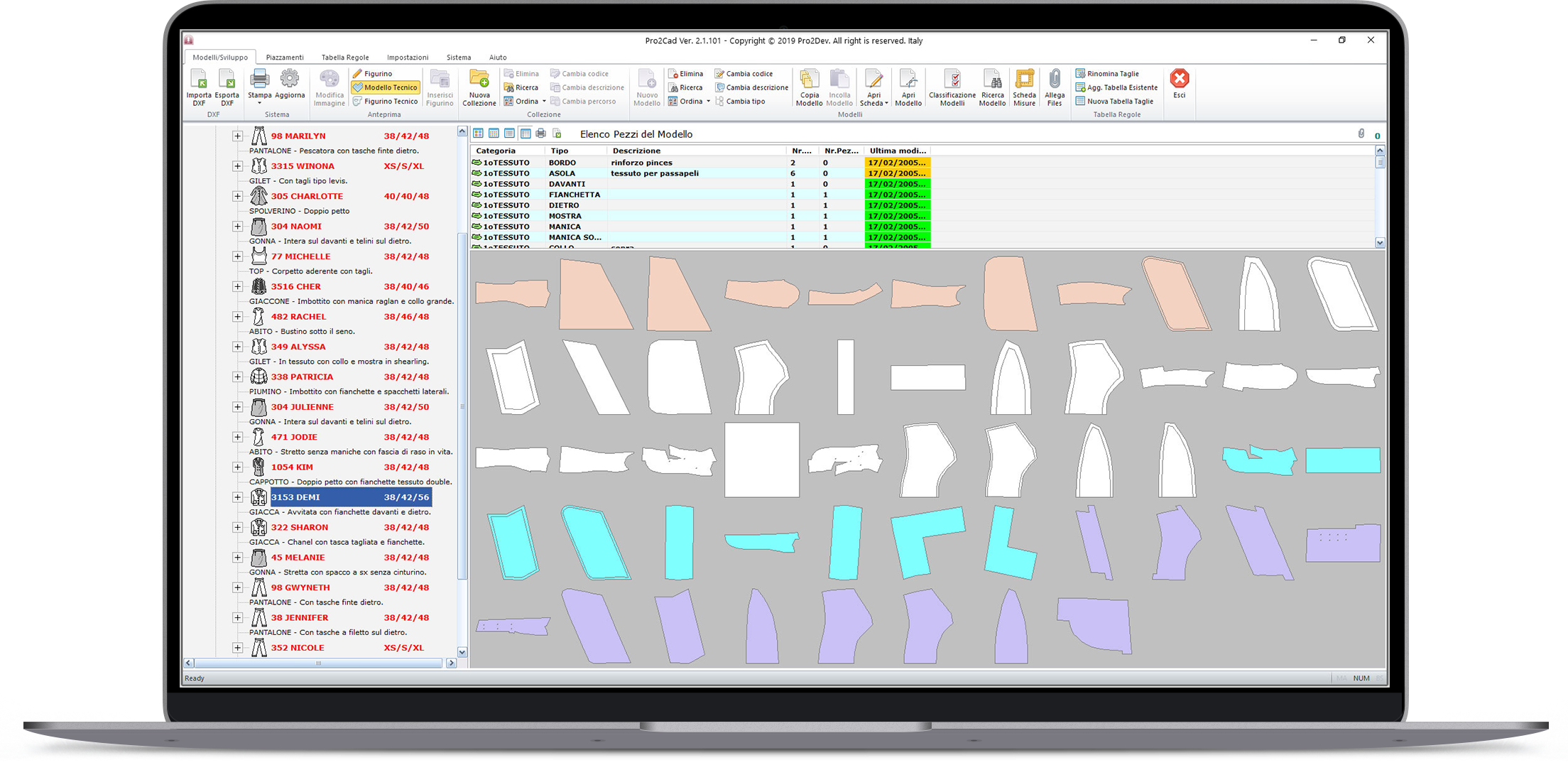Viewport: 1568px width, 765px height.
Task: Toggle the Figurino Tecnico preview mode
Action: click(x=386, y=102)
